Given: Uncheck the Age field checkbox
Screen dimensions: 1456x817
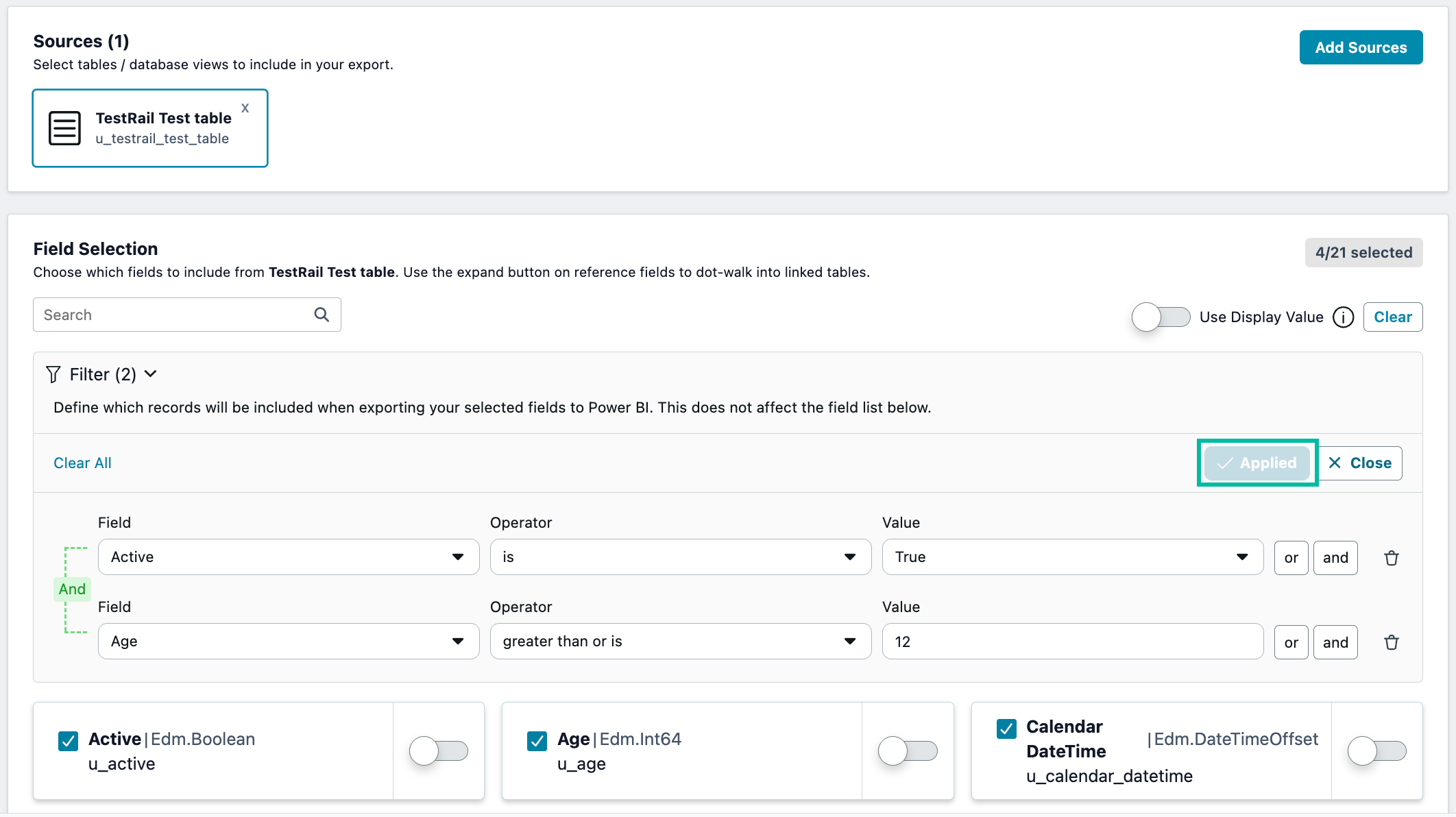Looking at the screenshot, I should [537, 741].
